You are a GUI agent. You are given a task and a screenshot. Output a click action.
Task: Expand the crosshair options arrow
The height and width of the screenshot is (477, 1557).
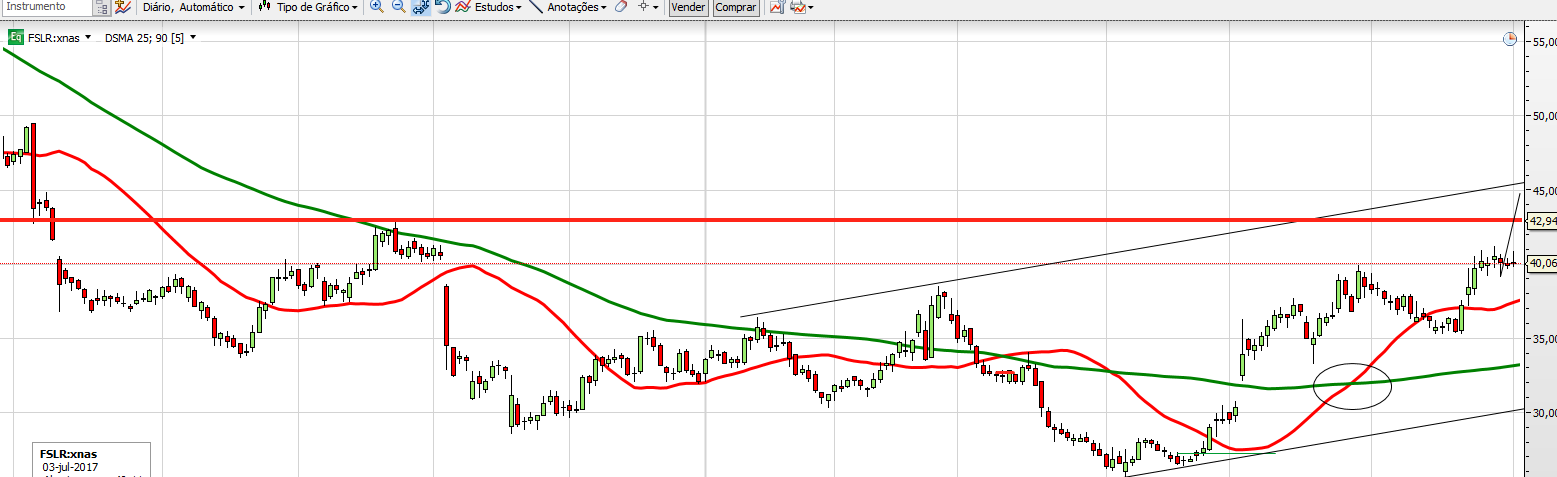coord(656,7)
